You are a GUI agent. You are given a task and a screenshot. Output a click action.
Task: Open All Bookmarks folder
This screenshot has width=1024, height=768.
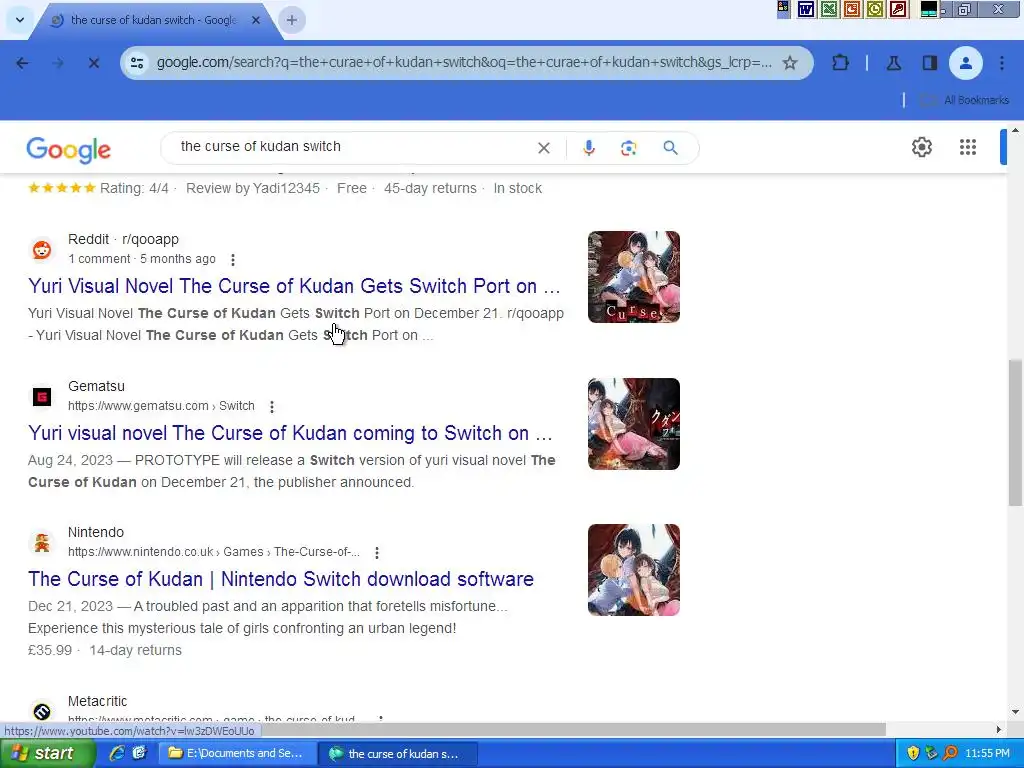coord(965,100)
